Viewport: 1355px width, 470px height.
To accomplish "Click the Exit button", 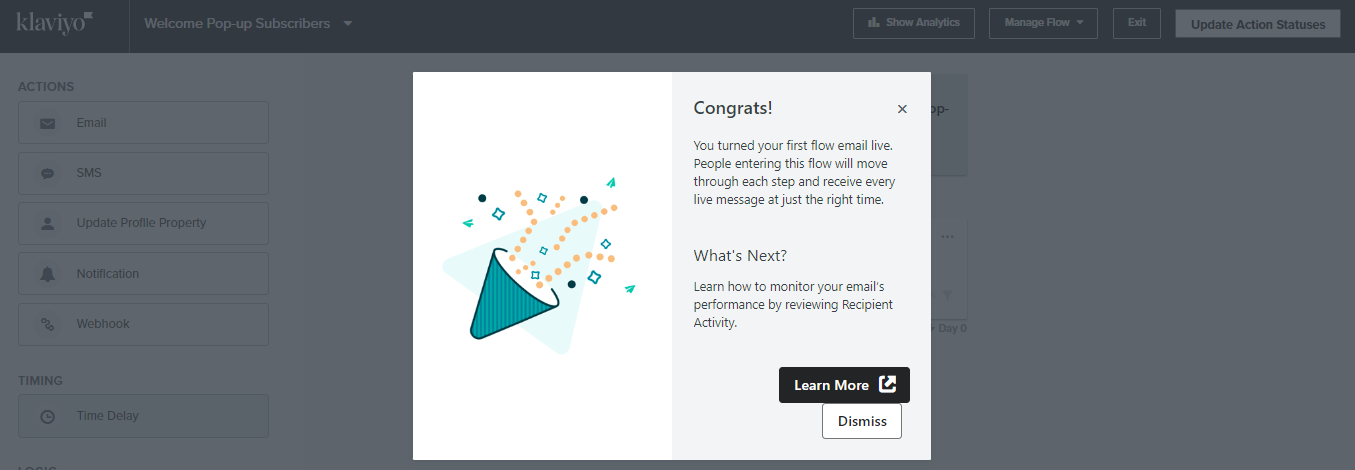I will click(x=1137, y=23).
